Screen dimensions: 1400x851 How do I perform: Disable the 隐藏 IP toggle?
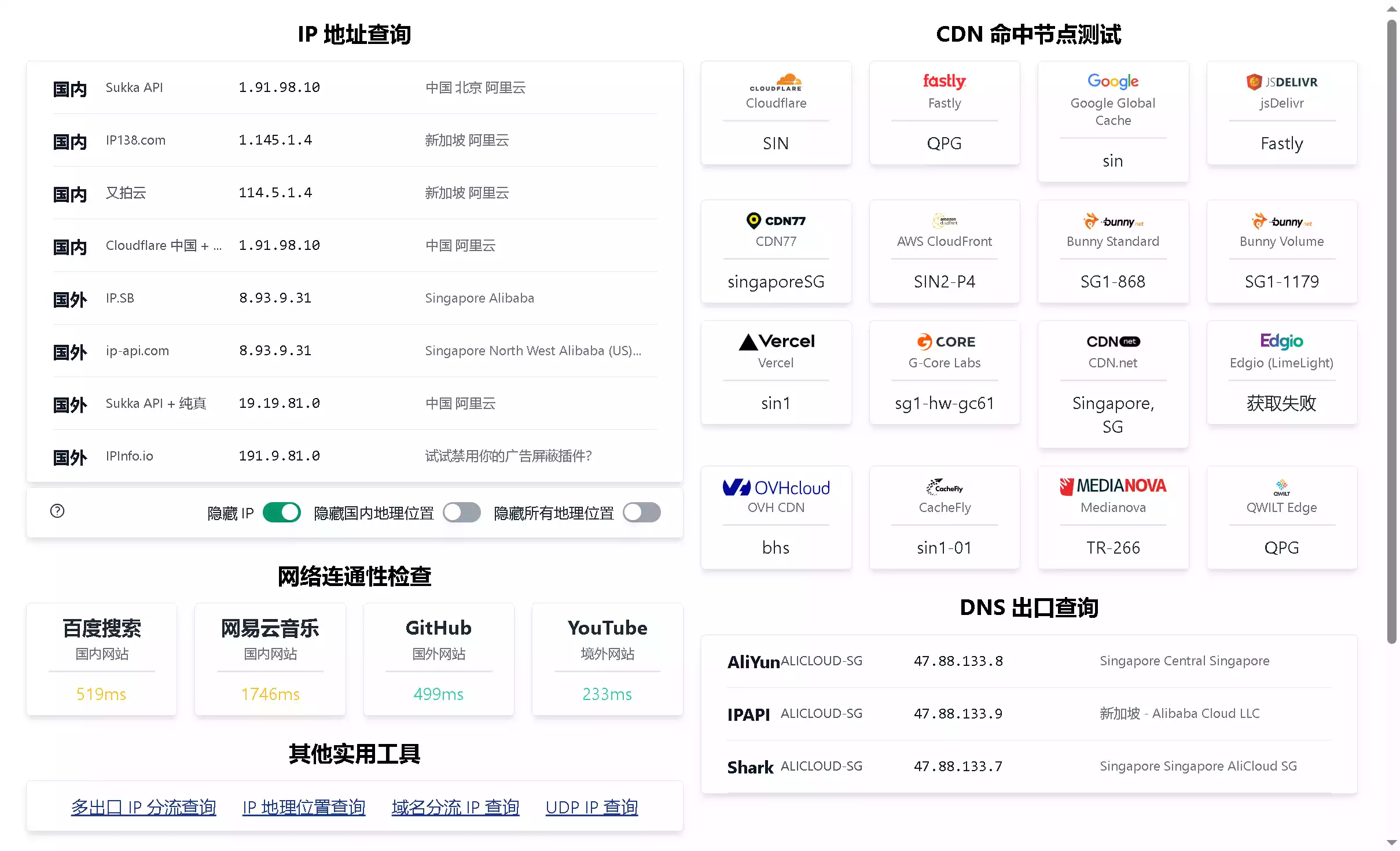(282, 513)
